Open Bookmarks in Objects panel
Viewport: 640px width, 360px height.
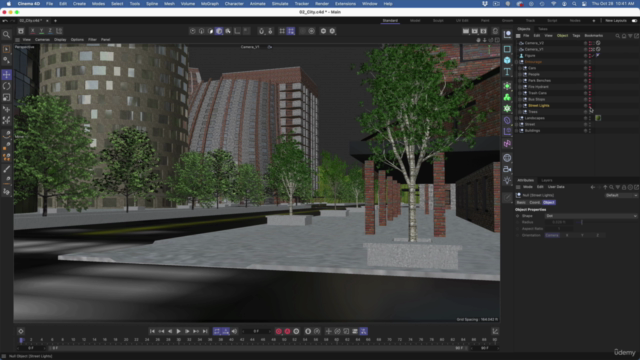click(x=593, y=36)
